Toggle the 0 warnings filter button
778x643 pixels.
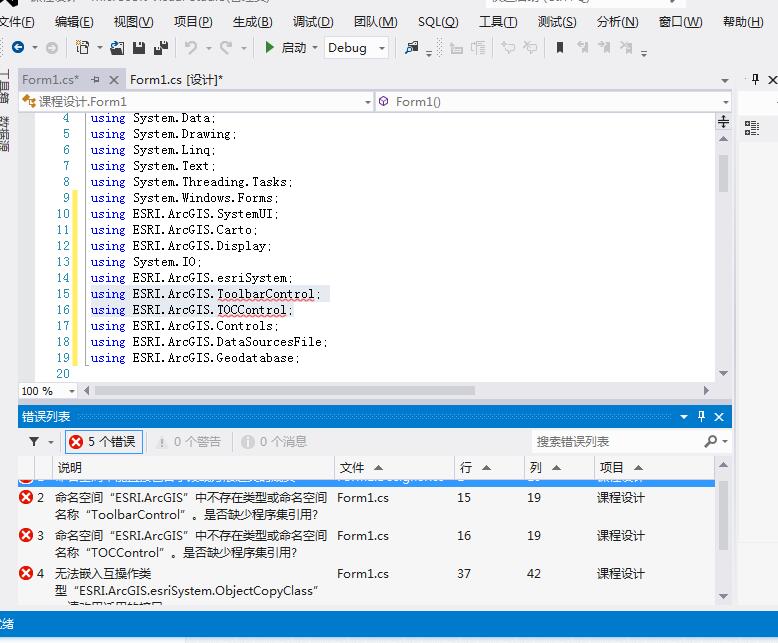pyautogui.click(x=188, y=441)
